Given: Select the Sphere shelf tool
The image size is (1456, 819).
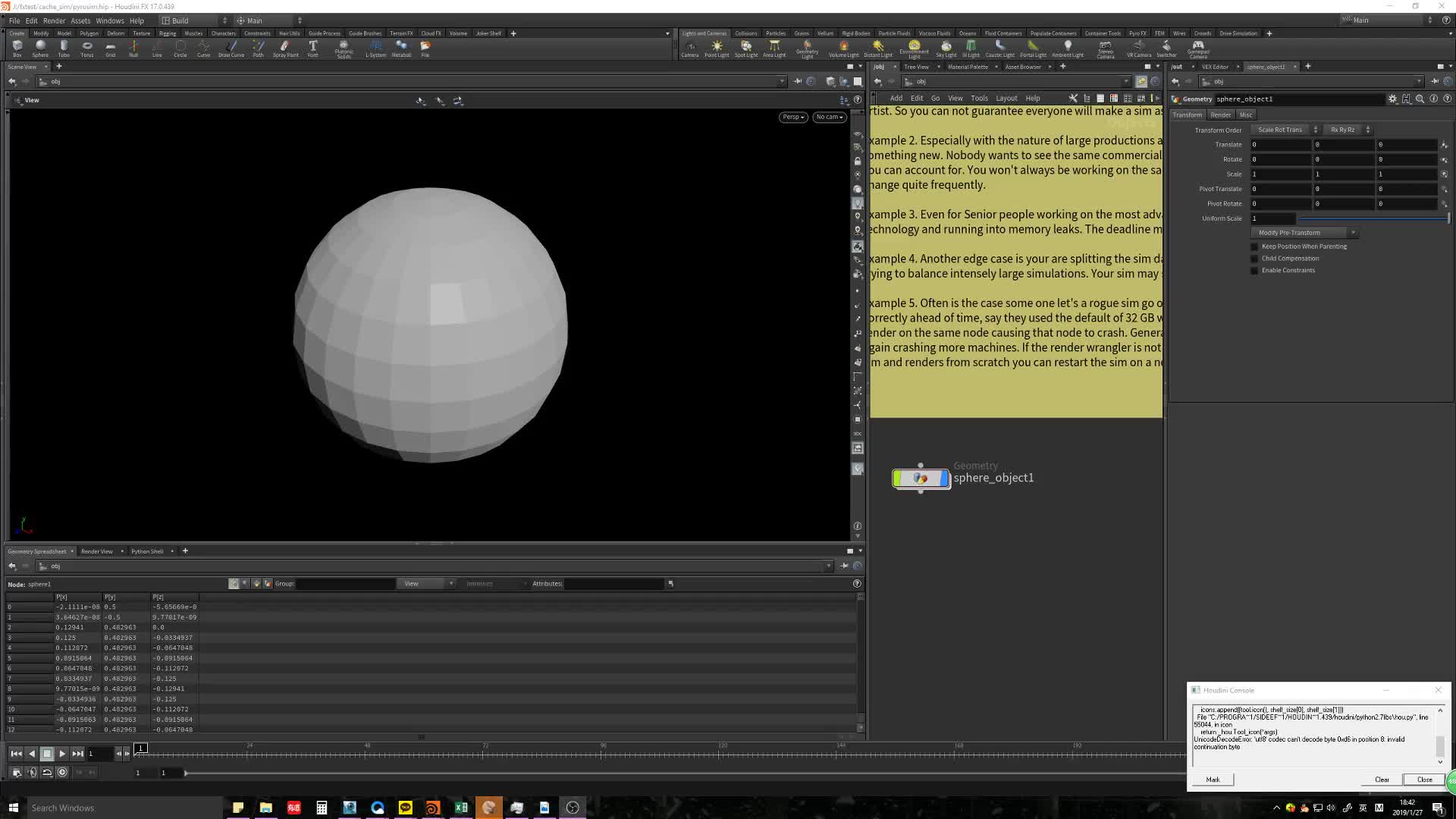Looking at the screenshot, I should click(40, 49).
